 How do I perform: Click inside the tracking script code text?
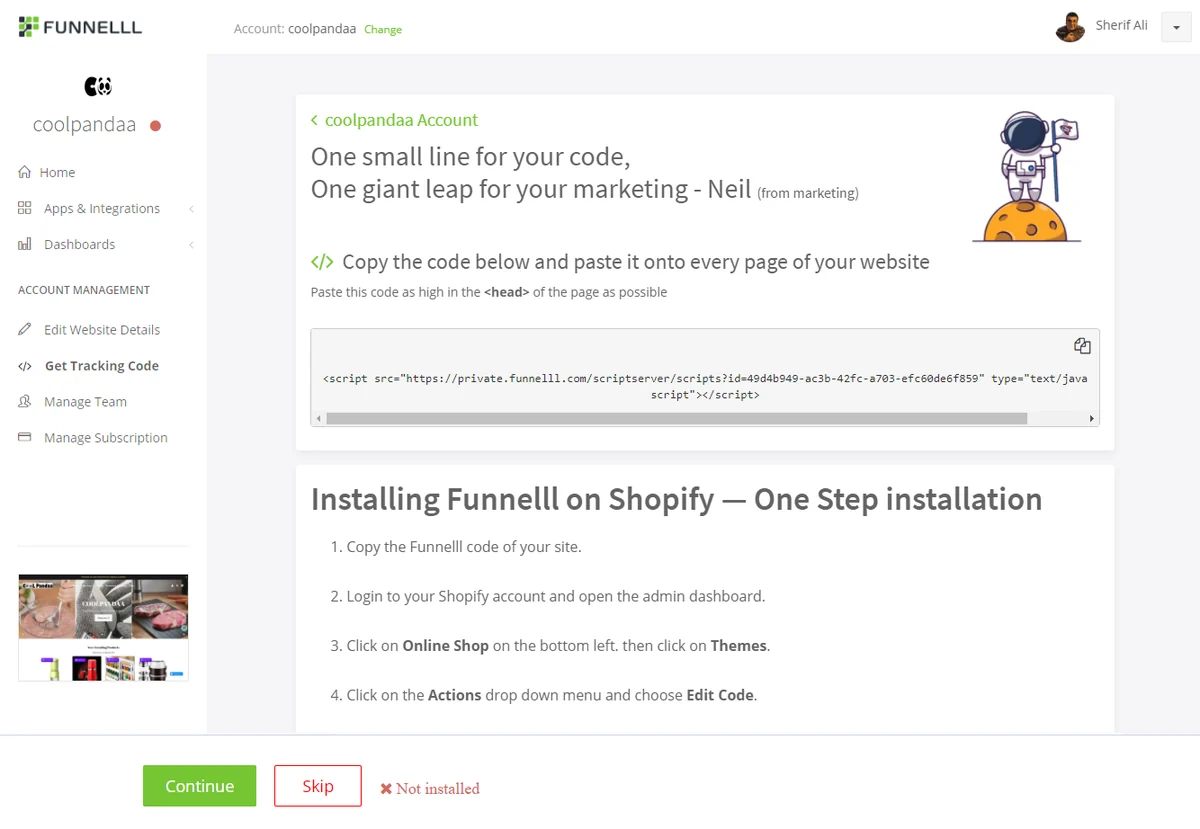[x=705, y=387]
